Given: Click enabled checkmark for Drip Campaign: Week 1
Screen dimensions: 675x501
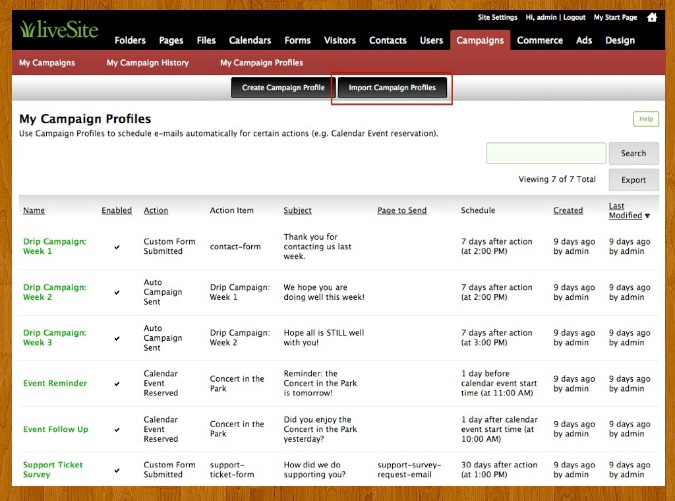Looking at the screenshot, I should pyautogui.click(x=117, y=247).
